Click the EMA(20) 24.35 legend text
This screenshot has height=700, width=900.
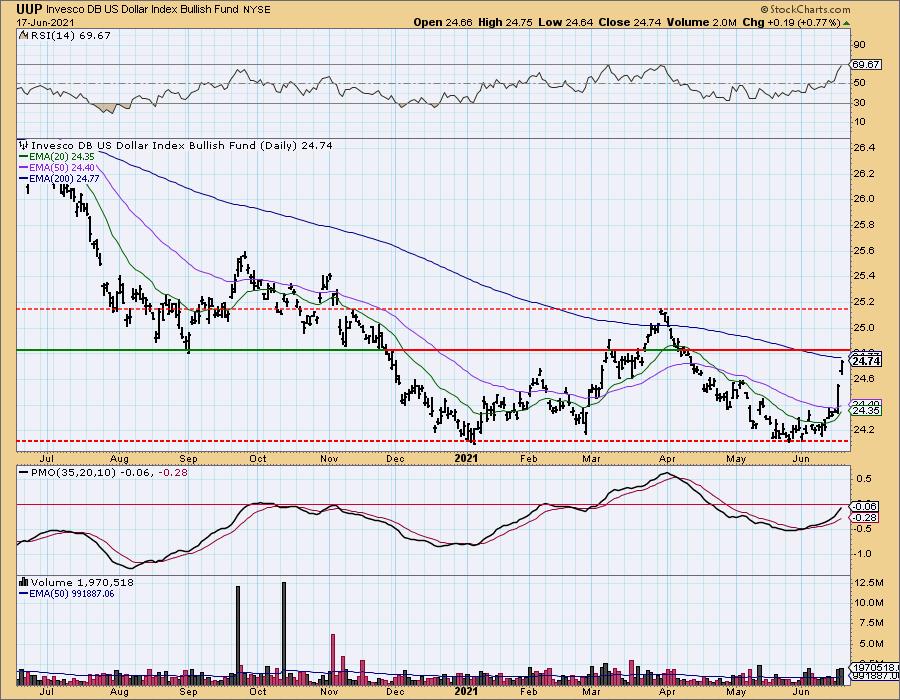(x=62, y=156)
